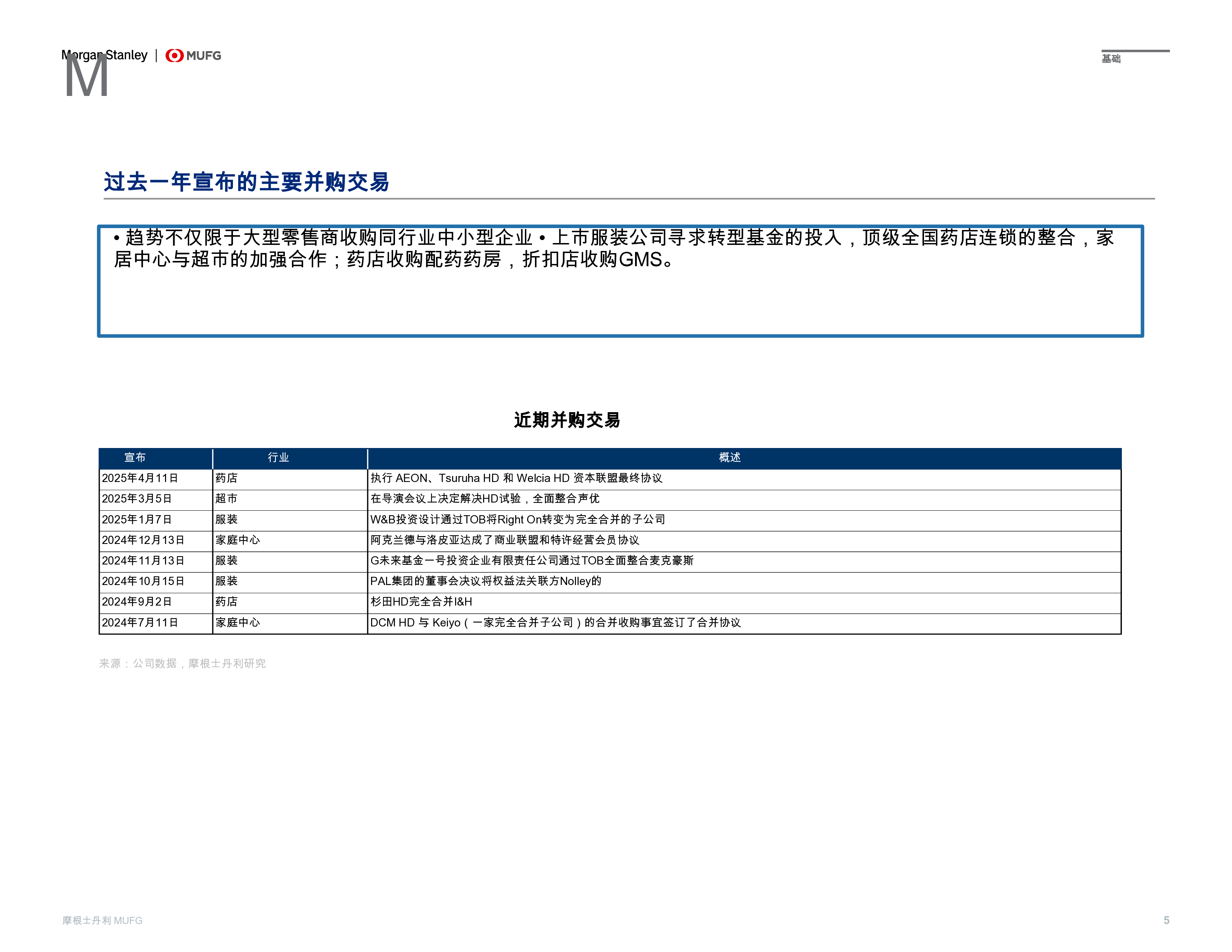The image size is (1232, 952).
Task: Click page number 5
Action: click(1167, 920)
